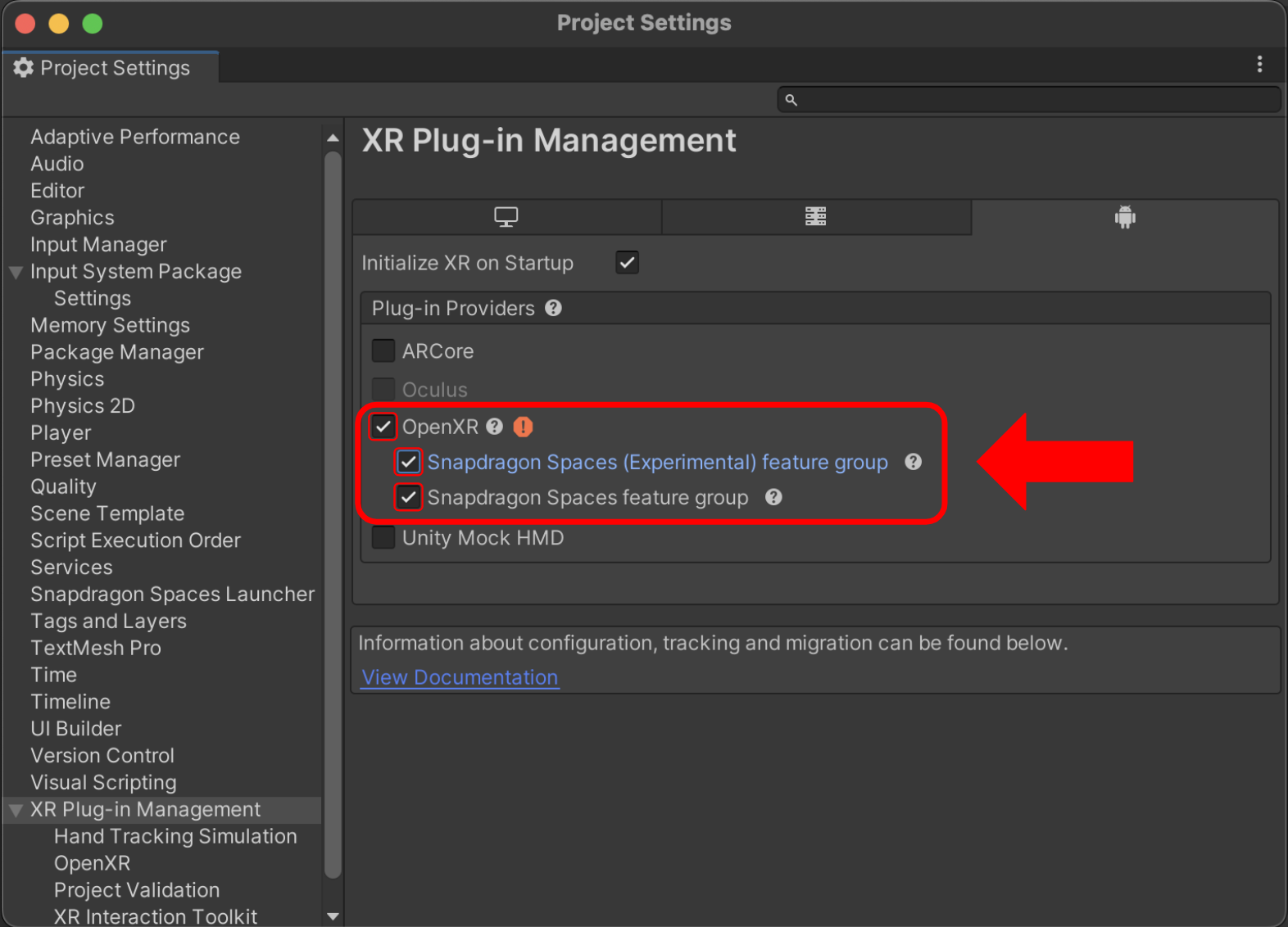Open Input Manager settings
1288x927 pixels.
point(98,245)
